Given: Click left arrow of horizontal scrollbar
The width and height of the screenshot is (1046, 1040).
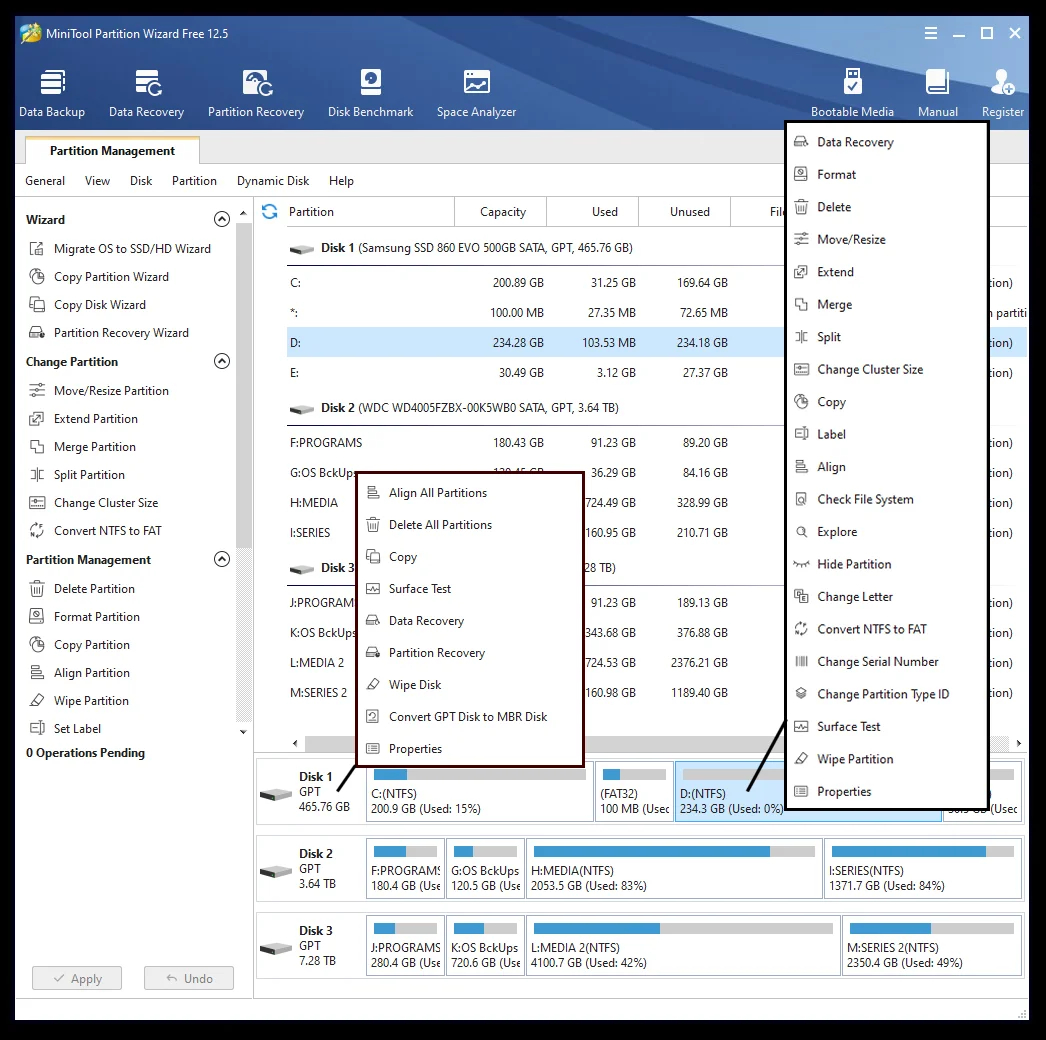Looking at the screenshot, I should 296,743.
